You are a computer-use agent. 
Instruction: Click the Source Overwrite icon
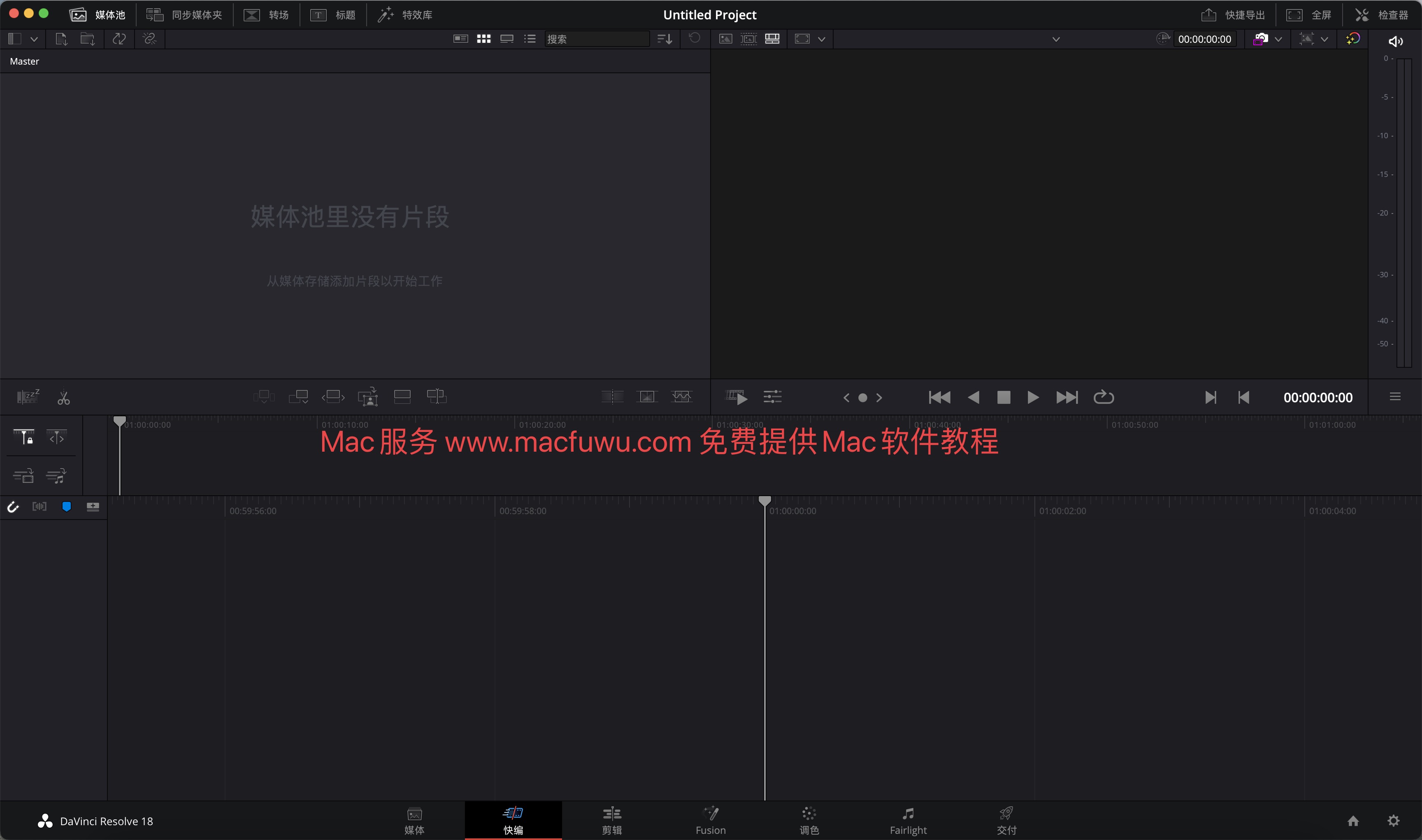pyautogui.click(x=437, y=396)
